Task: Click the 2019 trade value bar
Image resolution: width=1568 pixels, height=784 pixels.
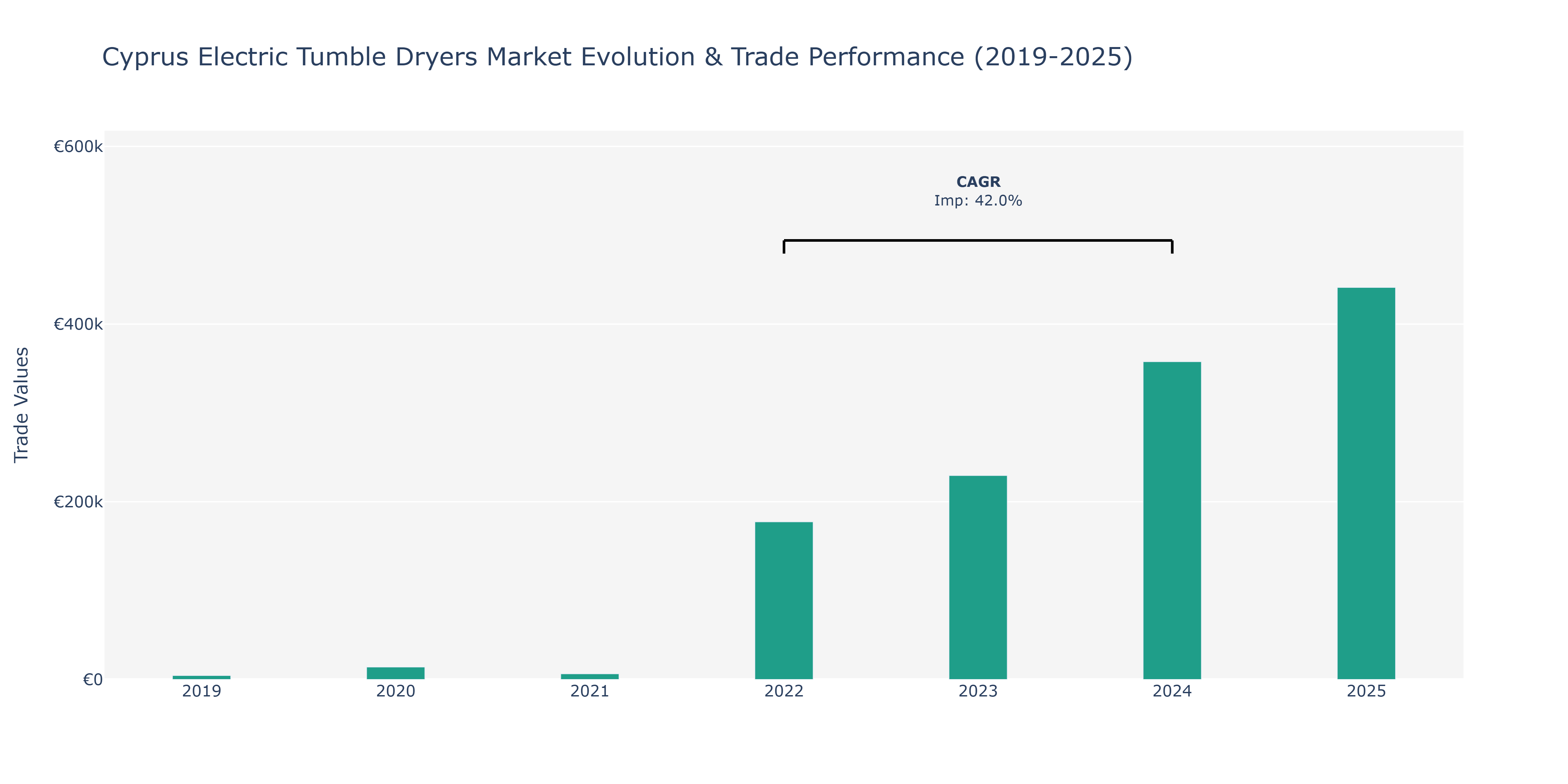Action: 202,677
